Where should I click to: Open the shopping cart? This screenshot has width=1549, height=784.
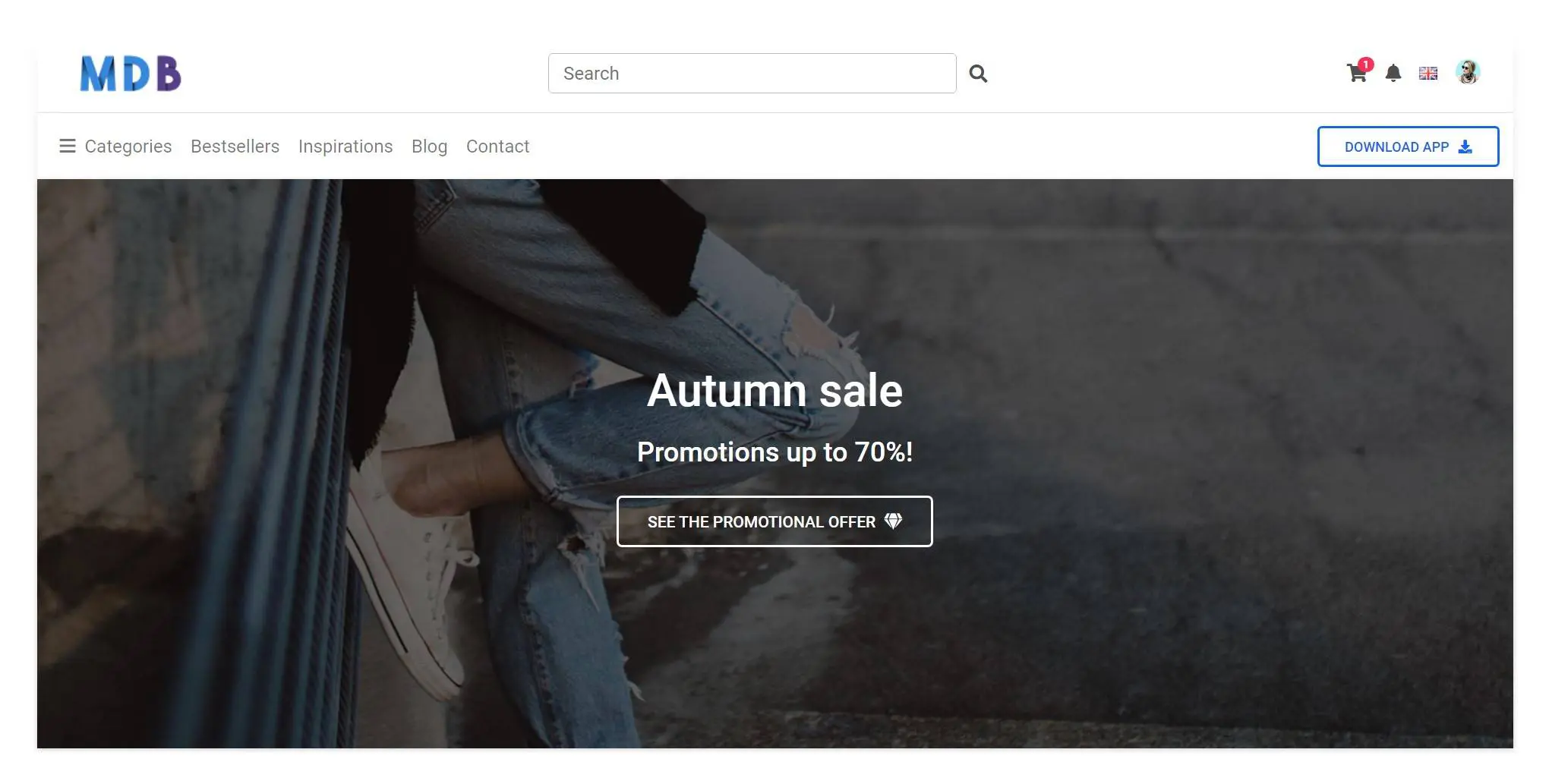click(x=1355, y=74)
